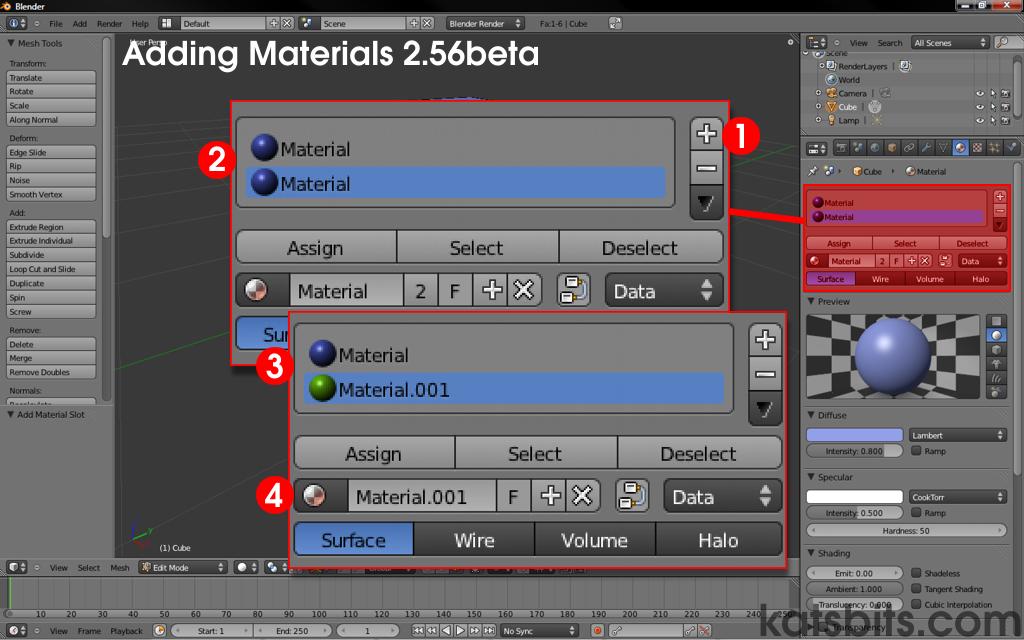Screen dimensions: 1024x640
Task: Enable the Cubic Interpolation checkbox
Action: [916, 604]
